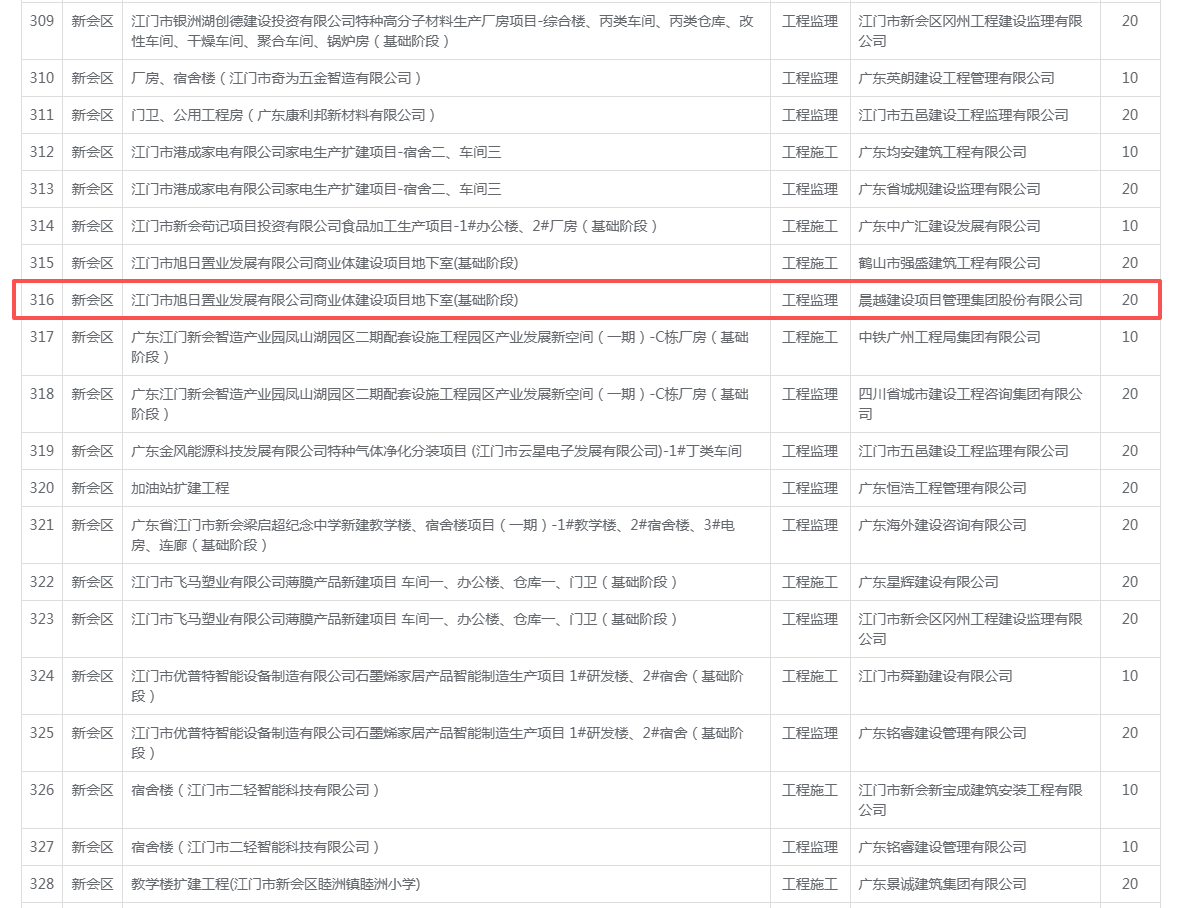Click the 广东恒浩工程管理有限公司 cell

coord(942,488)
